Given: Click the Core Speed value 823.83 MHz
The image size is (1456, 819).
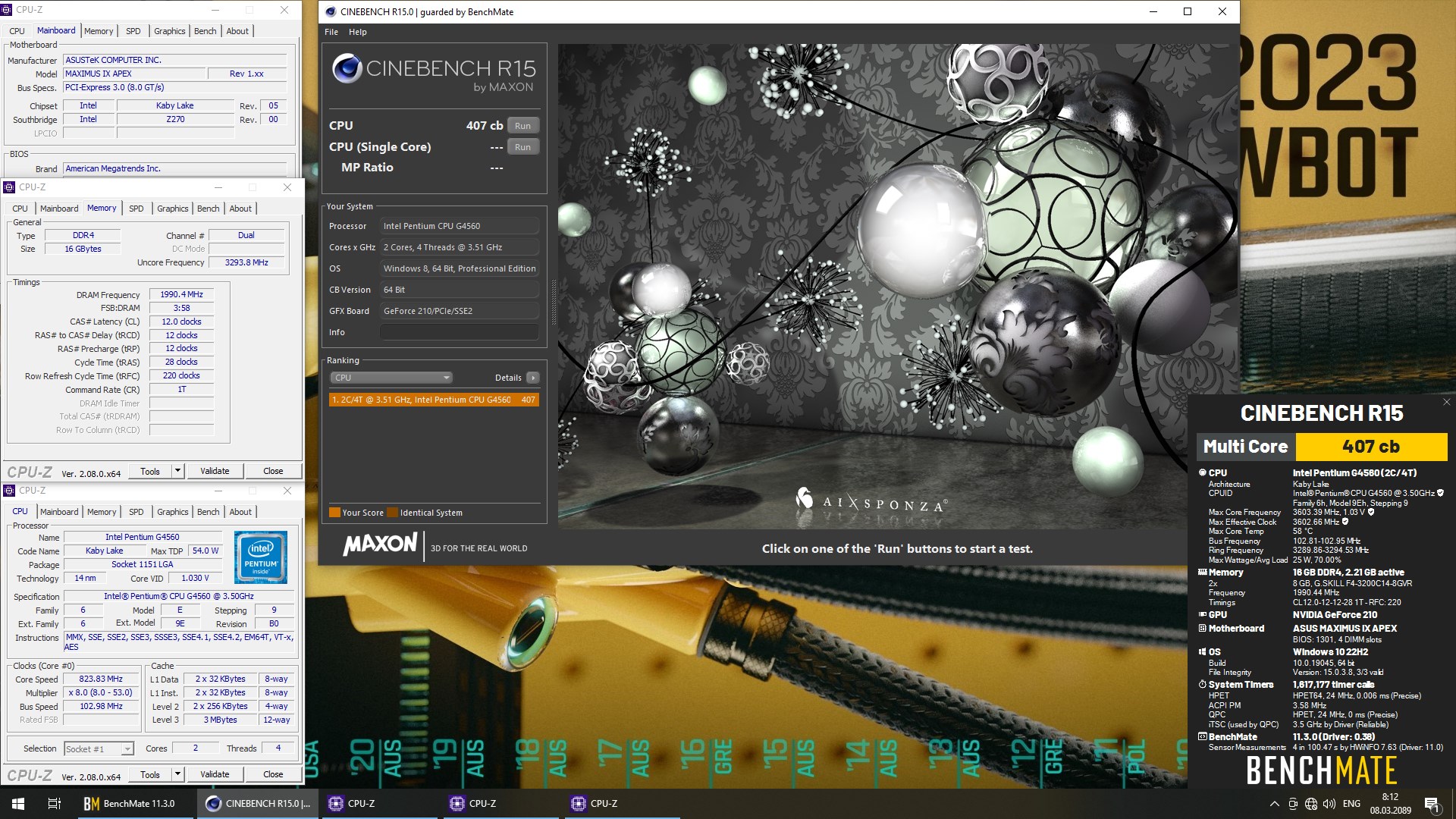Looking at the screenshot, I should [102, 679].
